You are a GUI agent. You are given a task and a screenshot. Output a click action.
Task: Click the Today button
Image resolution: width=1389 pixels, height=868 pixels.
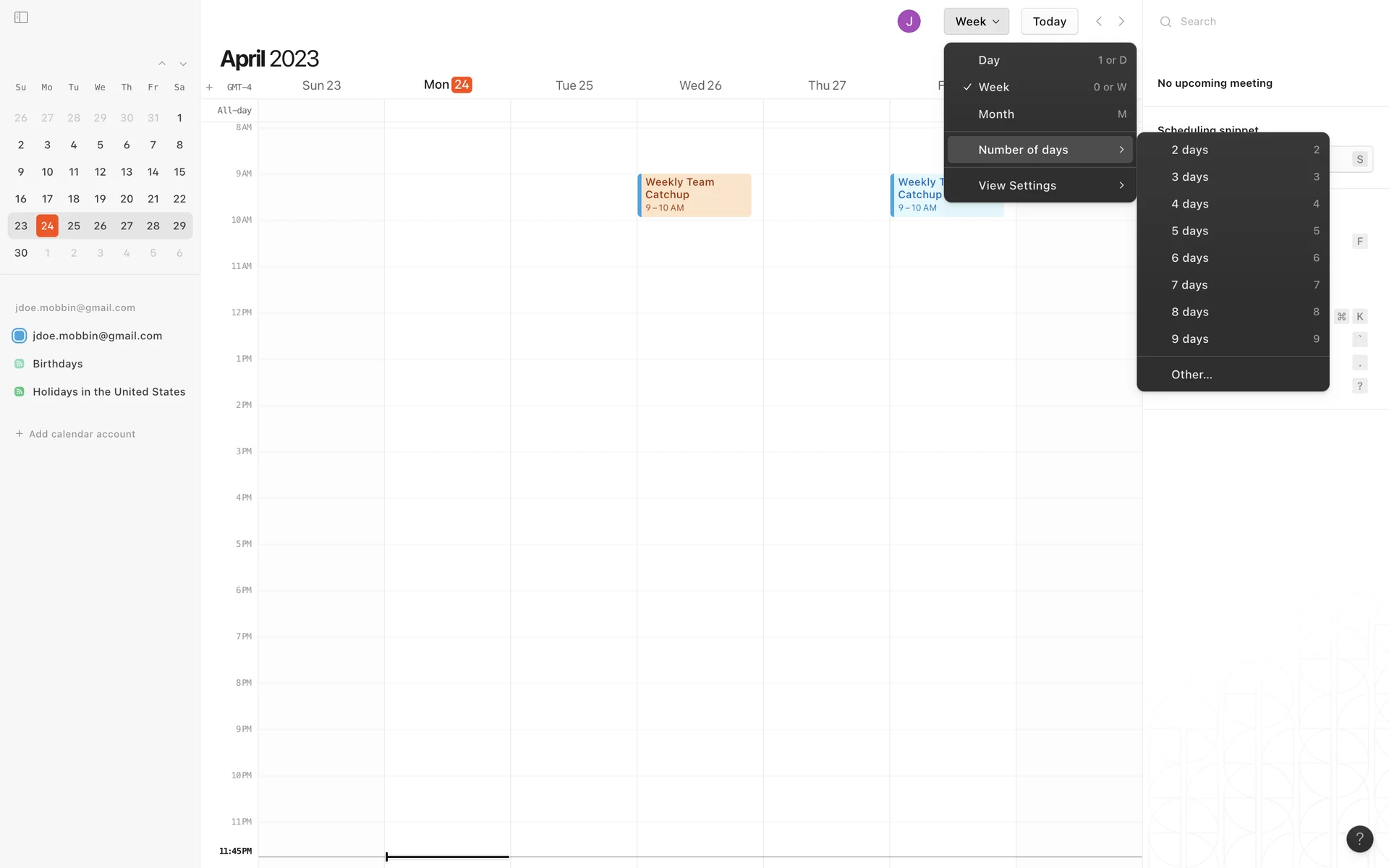[1049, 22]
